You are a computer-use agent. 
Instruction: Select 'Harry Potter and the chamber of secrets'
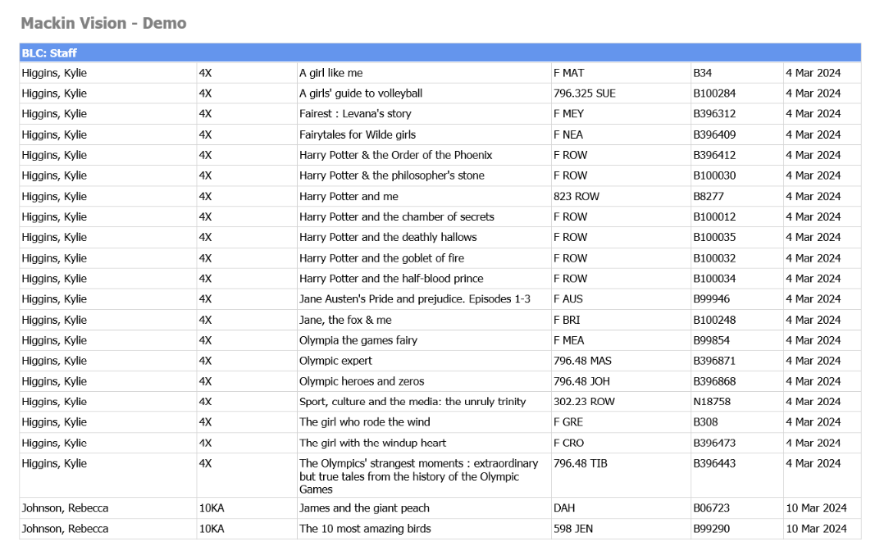[397, 217]
